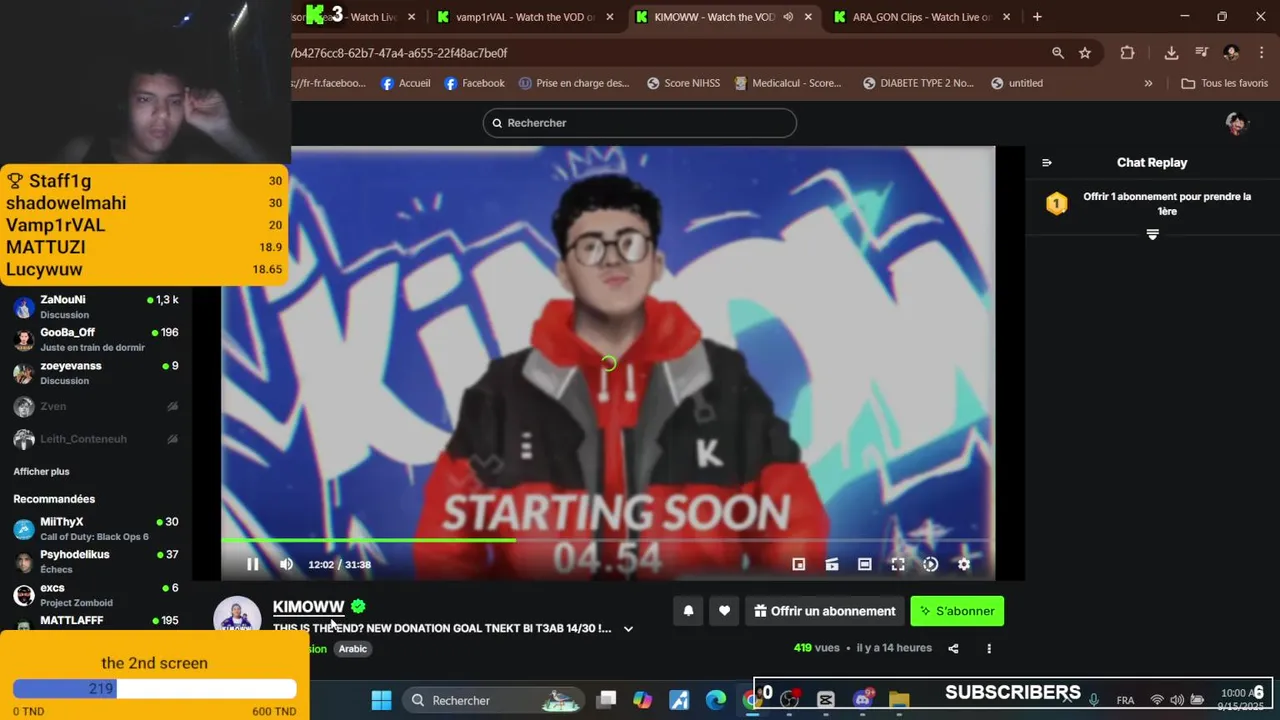The height and width of the screenshot is (720, 1280).
Task: Bookmark this page with the star
Action: (x=1085, y=53)
